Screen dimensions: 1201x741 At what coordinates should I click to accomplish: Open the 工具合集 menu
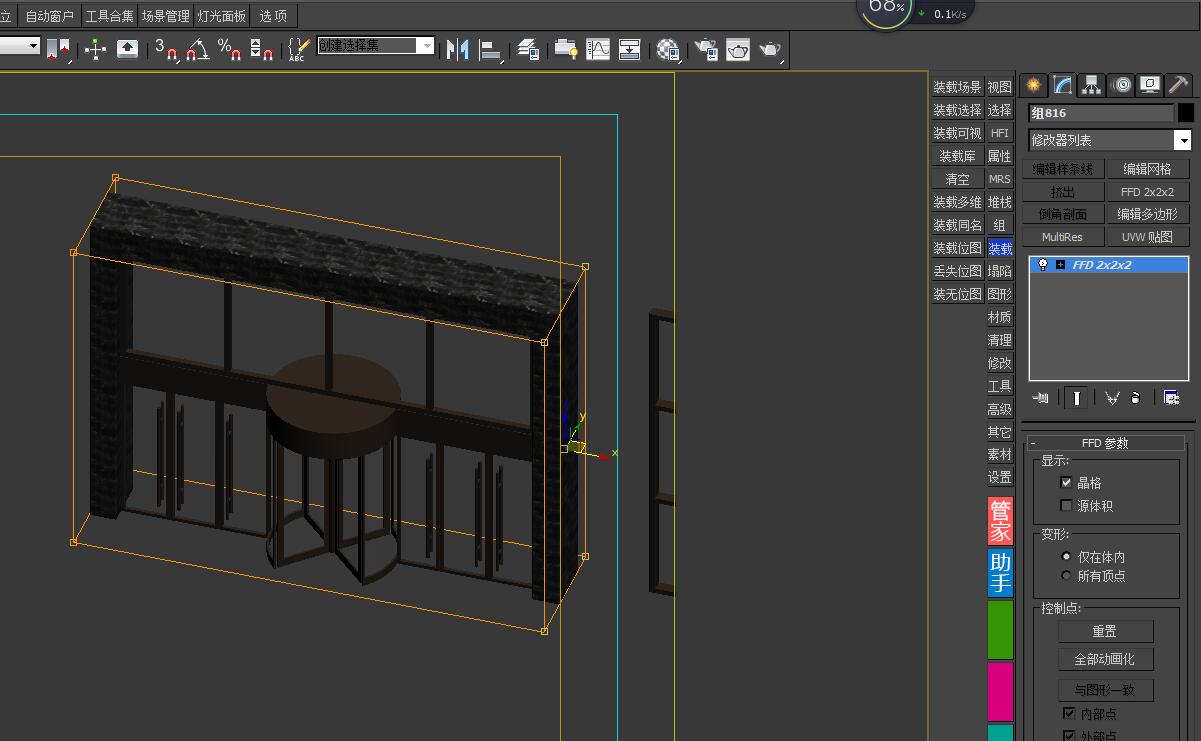pyautogui.click(x=109, y=16)
